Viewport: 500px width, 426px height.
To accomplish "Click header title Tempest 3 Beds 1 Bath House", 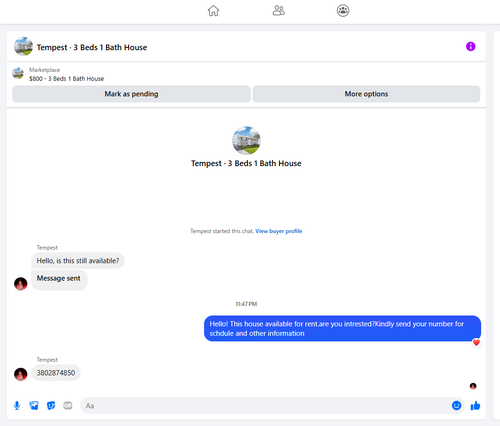I will [92, 47].
